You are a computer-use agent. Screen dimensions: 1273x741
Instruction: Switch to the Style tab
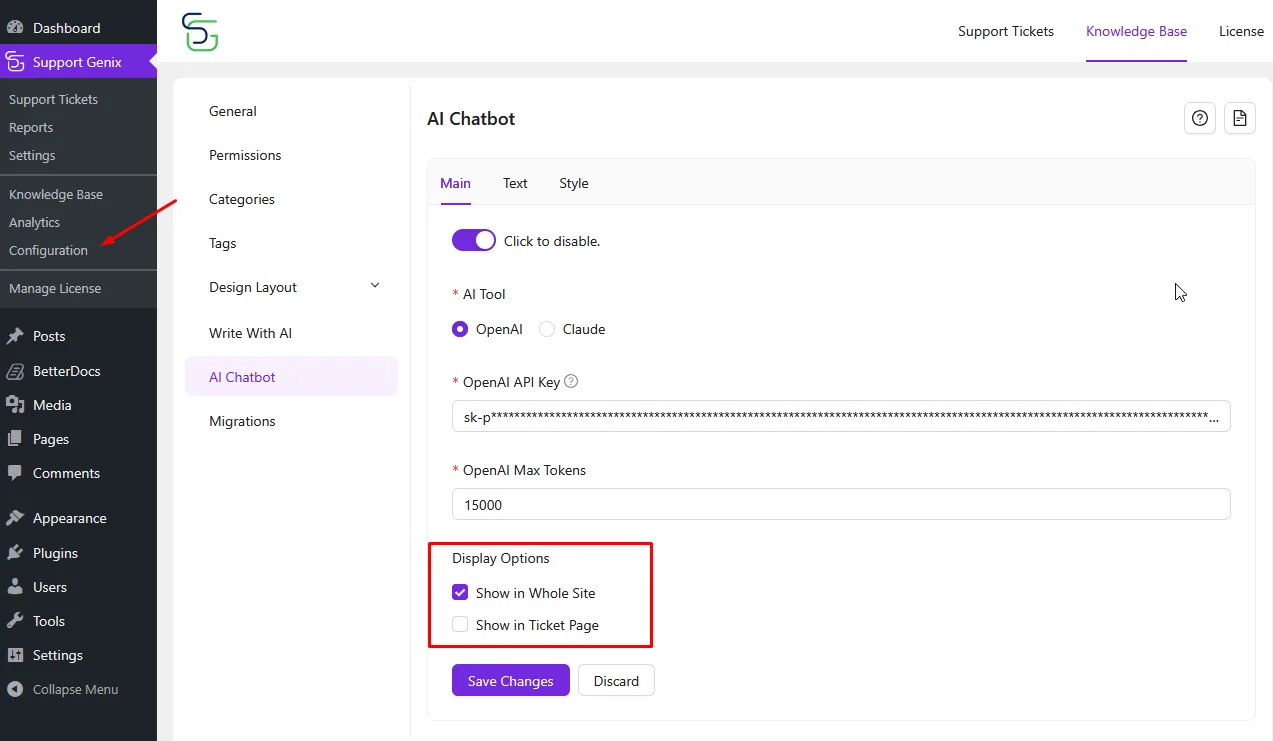tap(574, 183)
